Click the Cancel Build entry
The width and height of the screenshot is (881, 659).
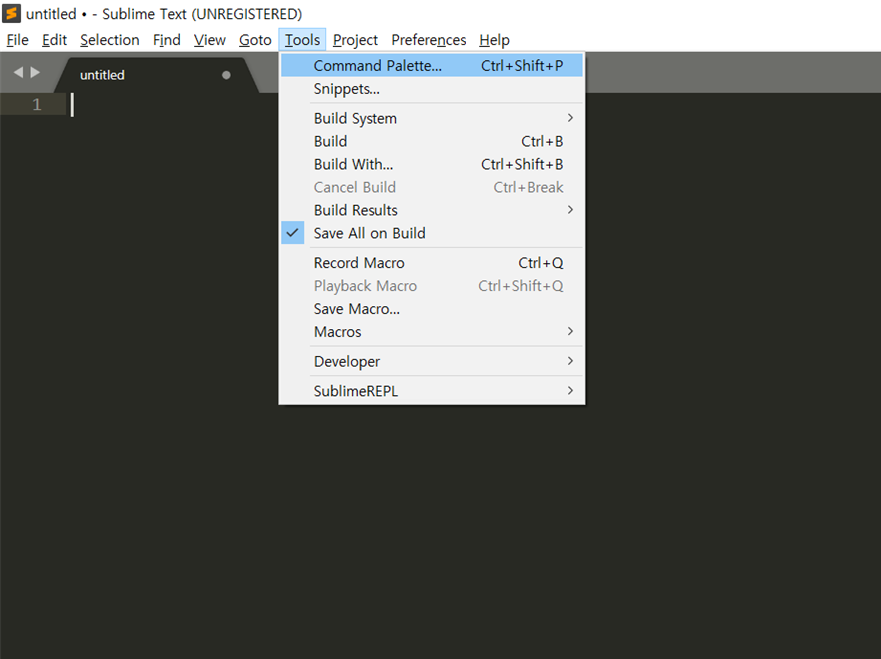432,187
